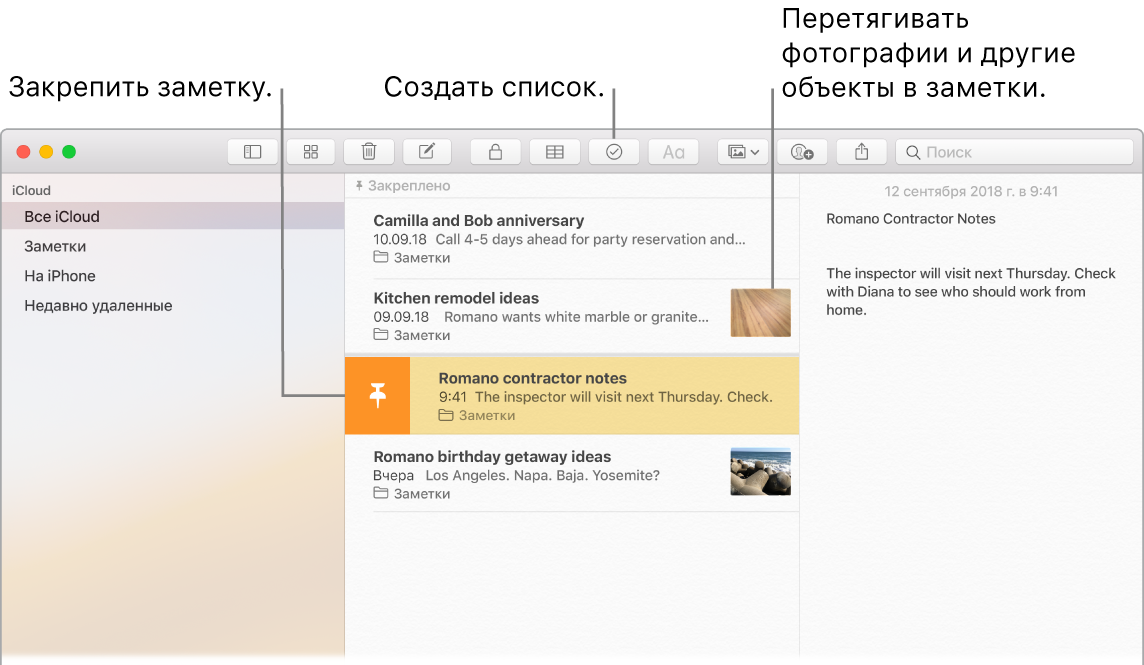This screenshot has height=665, width=1144.
Task: Insert a table into the note
Action: click(x=554, y=151)
